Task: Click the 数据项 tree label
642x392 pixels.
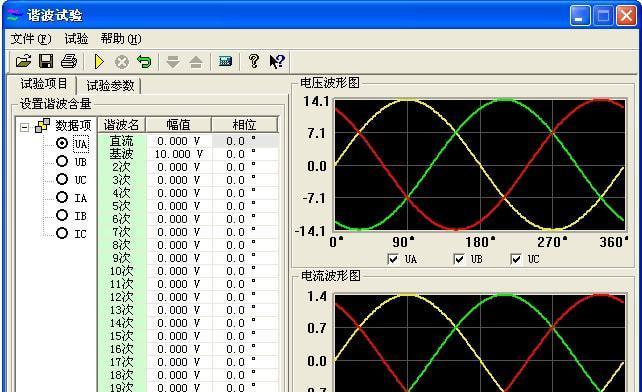Action: tap(73, 125)
